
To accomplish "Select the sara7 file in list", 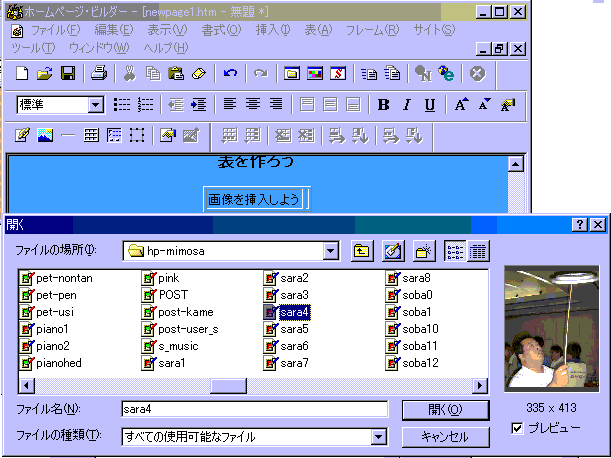I will click(x=294, y=363).
